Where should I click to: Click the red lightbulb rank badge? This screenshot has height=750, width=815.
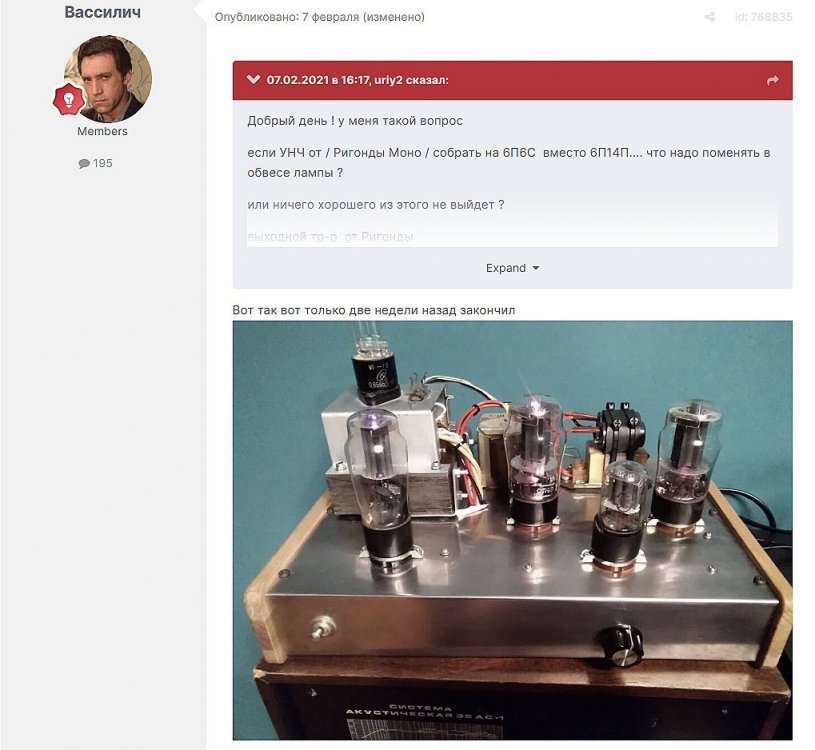click(69, 99)
